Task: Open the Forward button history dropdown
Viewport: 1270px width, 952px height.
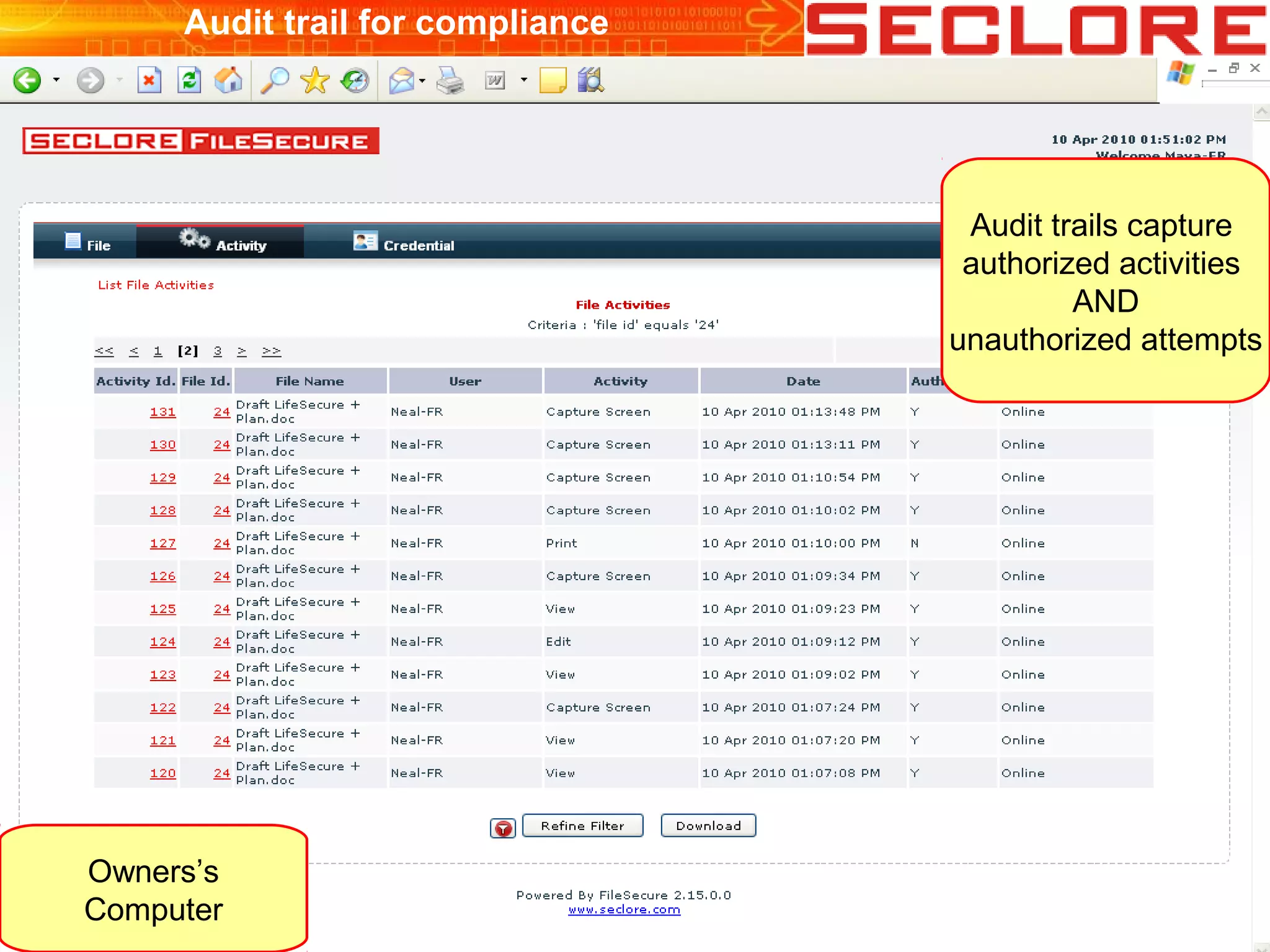Action: click(120, 80)
